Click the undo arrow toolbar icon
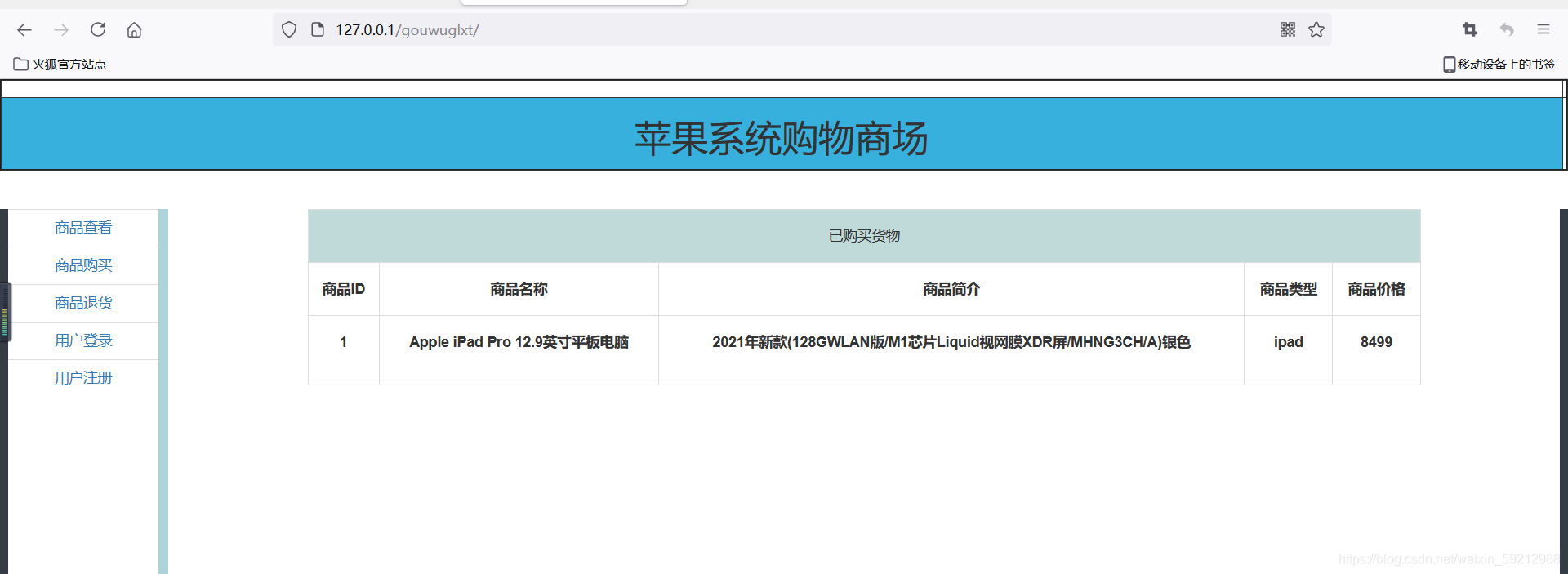The width and height of the screenshot is (1568, 574). click(x=1507, y=30)
